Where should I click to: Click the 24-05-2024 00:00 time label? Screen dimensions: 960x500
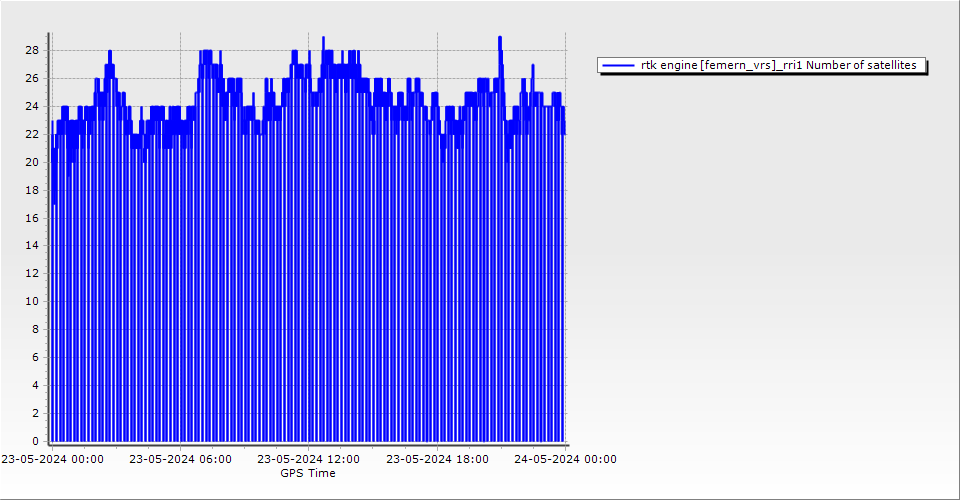click(565, 460)
